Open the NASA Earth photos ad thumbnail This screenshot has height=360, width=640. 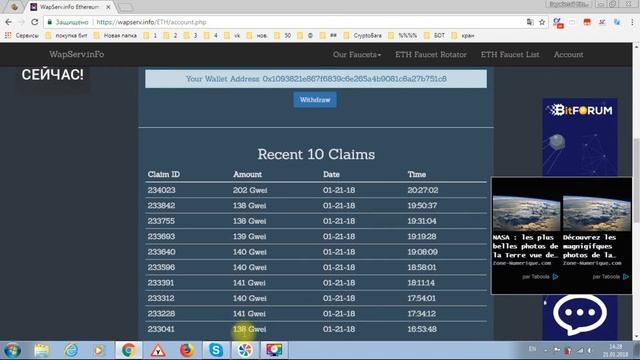pos(526,213)
